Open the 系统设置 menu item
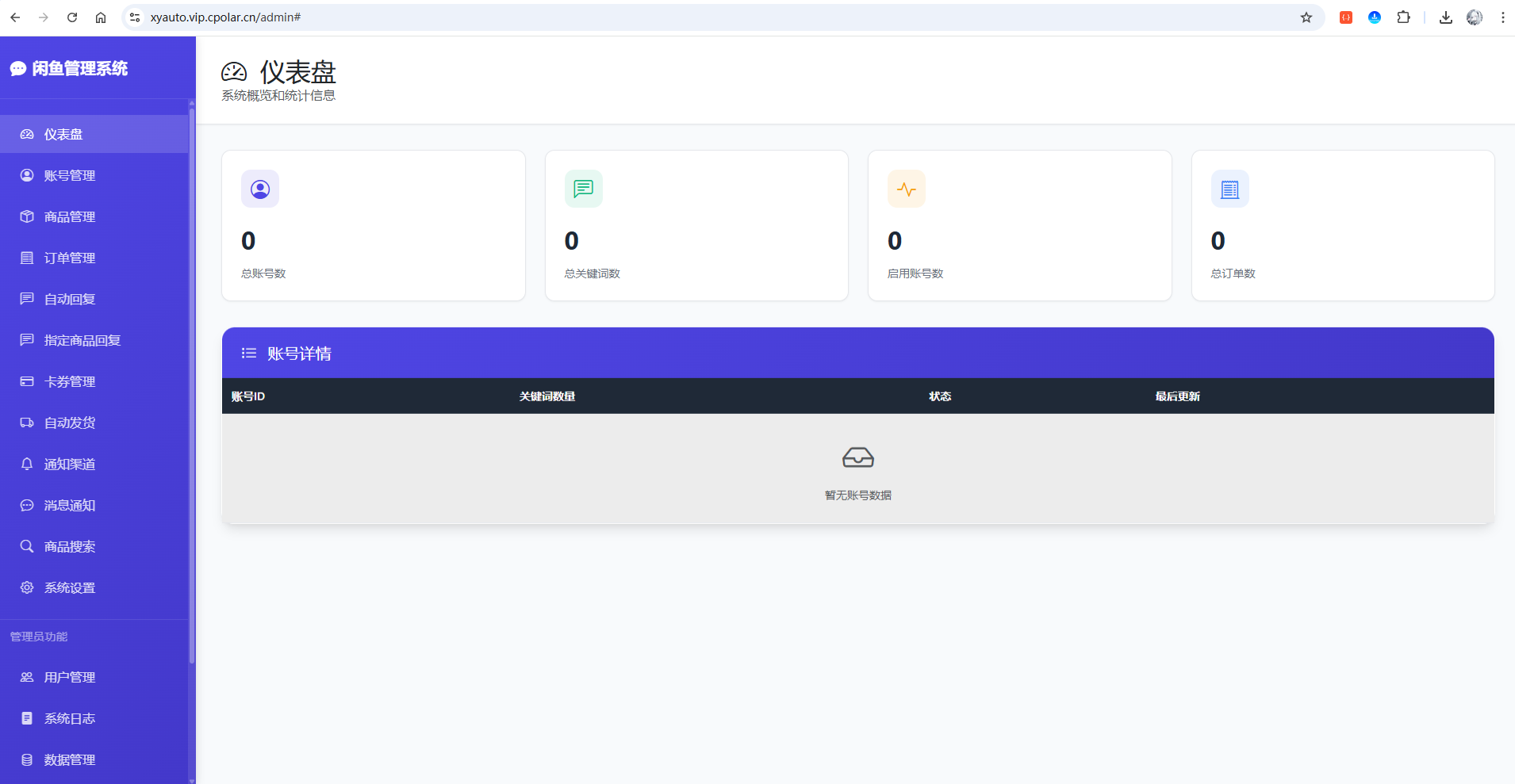1515x784 pixels. (x=94, y=587)
